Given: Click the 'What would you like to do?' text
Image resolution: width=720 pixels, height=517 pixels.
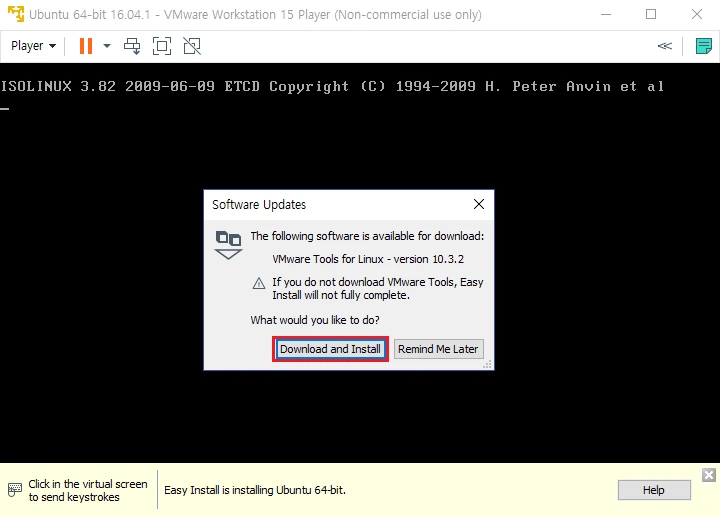Looking at the screenshot, I should pyautogui.click(x=315, y=320).
